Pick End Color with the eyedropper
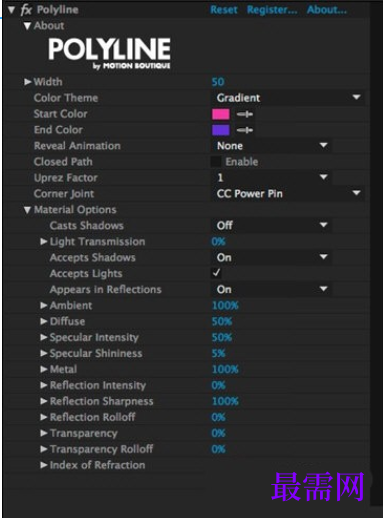 click(x=245, y=130)
